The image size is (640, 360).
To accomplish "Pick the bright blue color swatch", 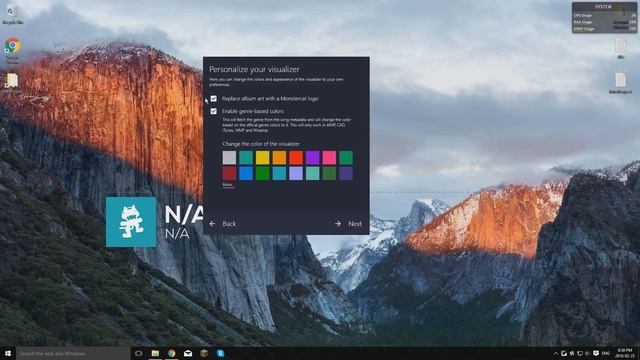I will [246, 173].
